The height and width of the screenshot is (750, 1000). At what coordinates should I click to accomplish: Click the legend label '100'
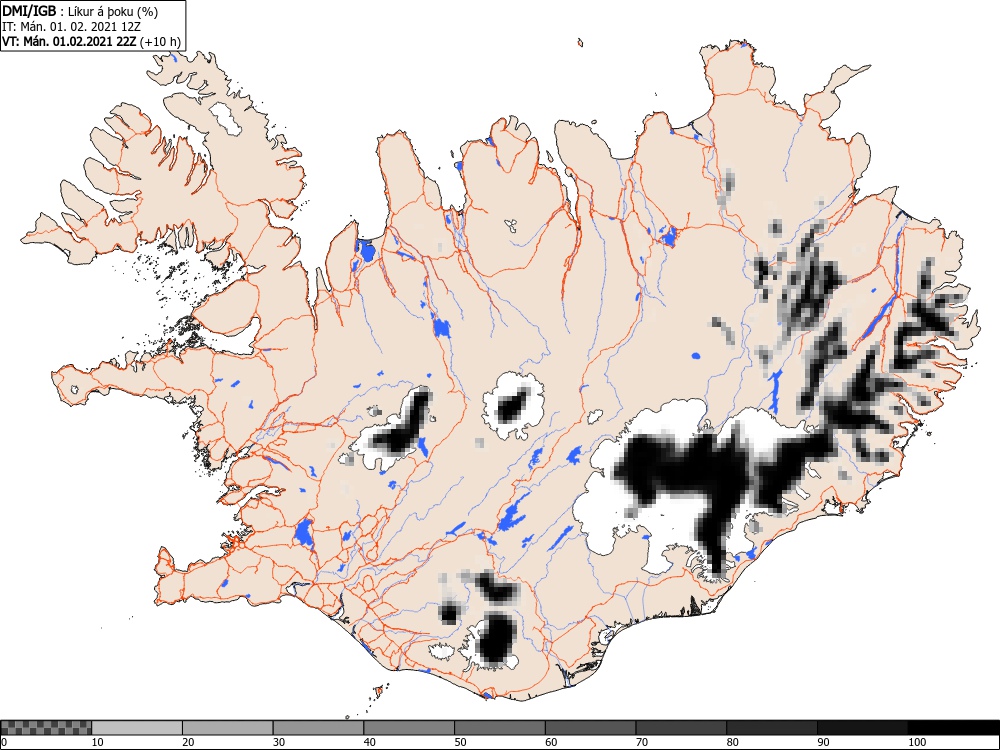916,742
